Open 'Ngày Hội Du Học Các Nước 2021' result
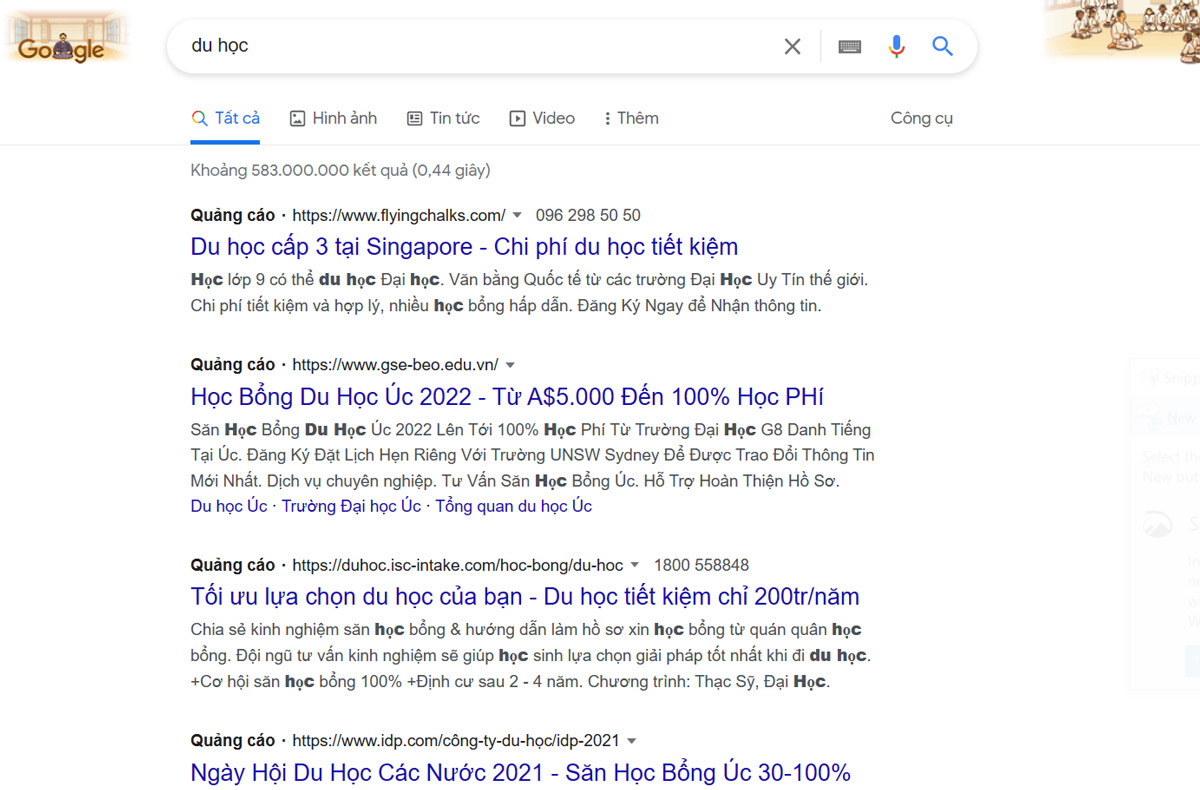The width and height of the screenshot is (1200, 790). coord(520,772)
